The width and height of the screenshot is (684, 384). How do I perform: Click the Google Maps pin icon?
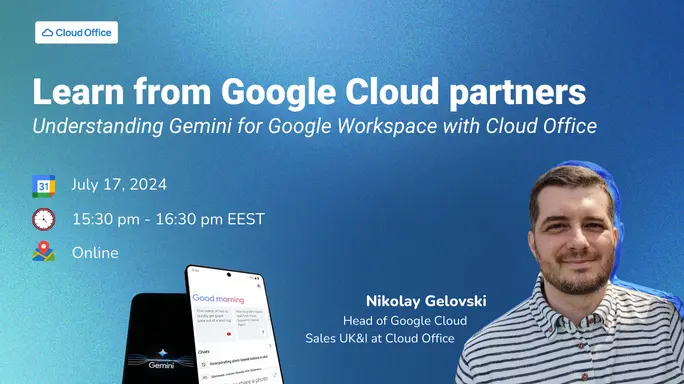click(x=44, y=252)
